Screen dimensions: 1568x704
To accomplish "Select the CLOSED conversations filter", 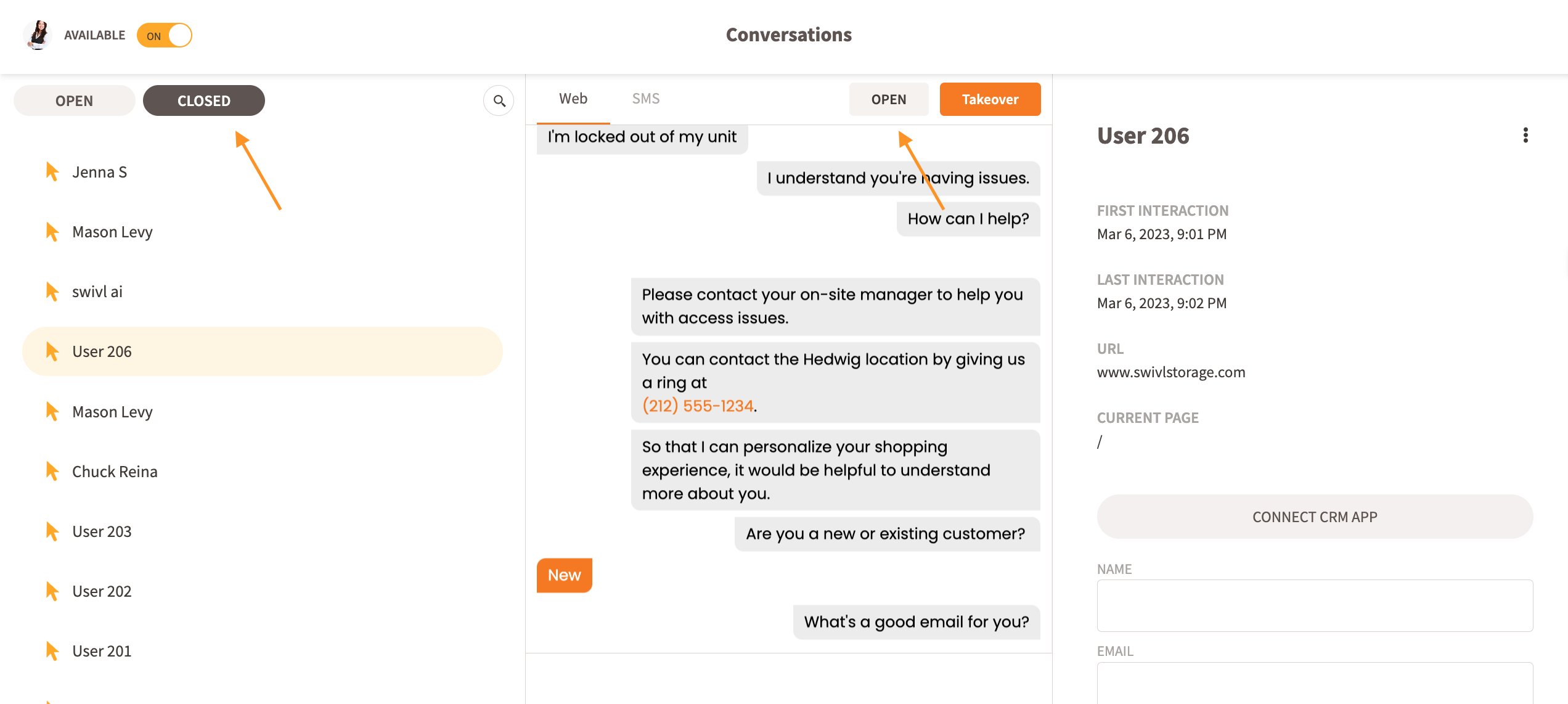I will pos(203,100).
